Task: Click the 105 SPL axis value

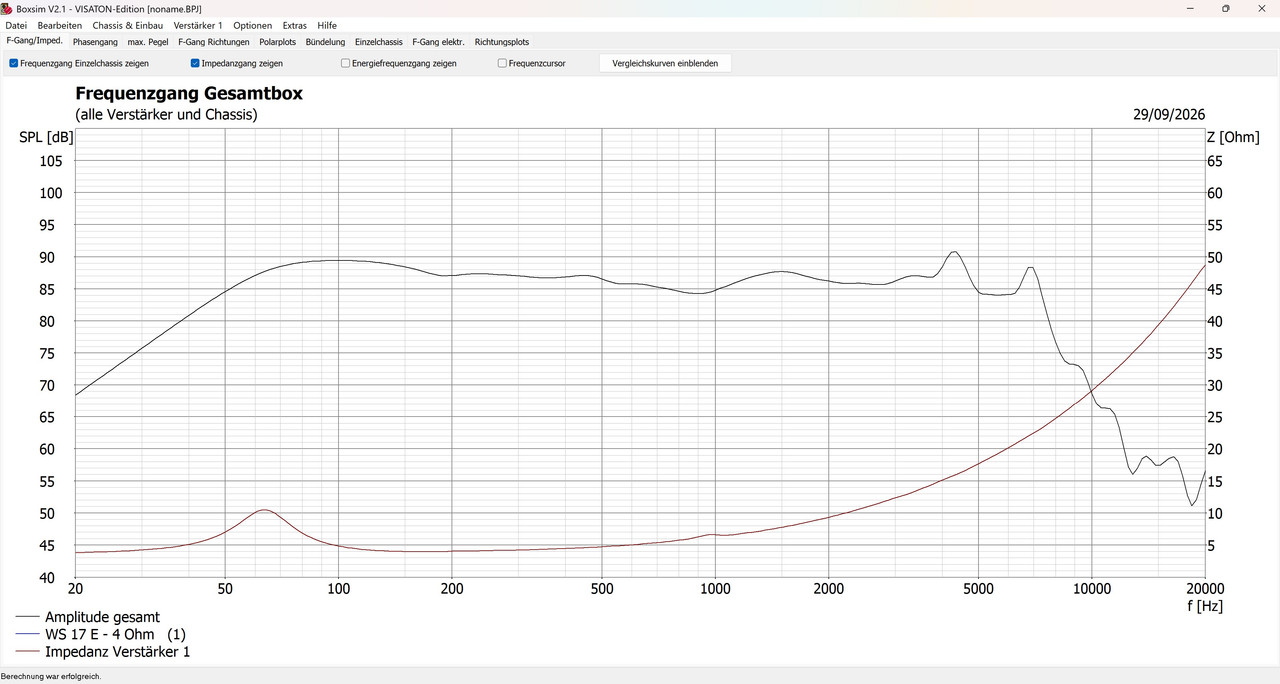Action: point(50,161)
